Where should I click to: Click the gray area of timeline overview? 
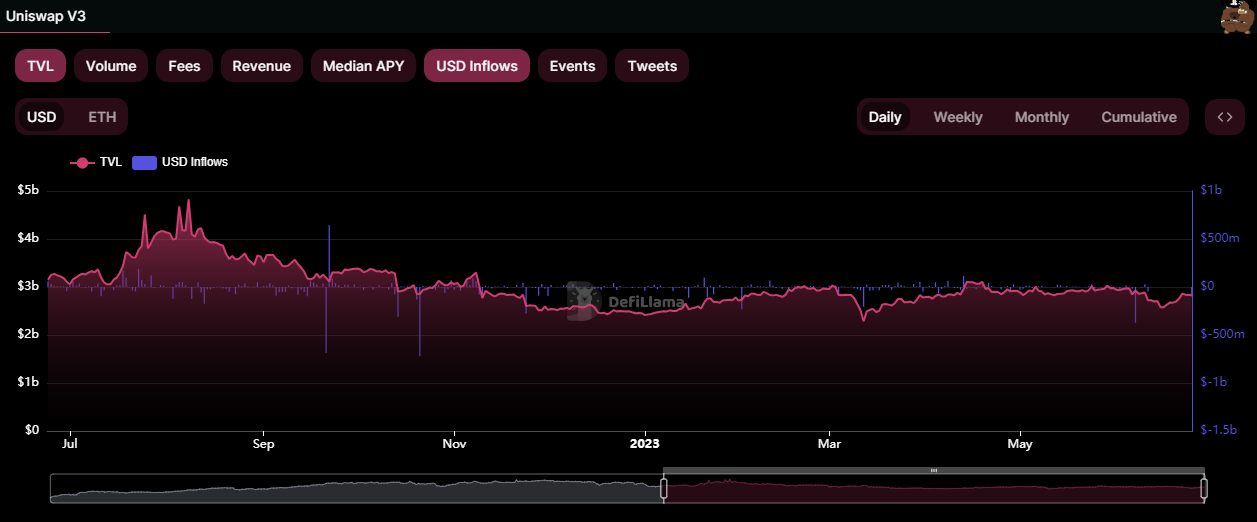pyautogui.click(x=356, y=489)
